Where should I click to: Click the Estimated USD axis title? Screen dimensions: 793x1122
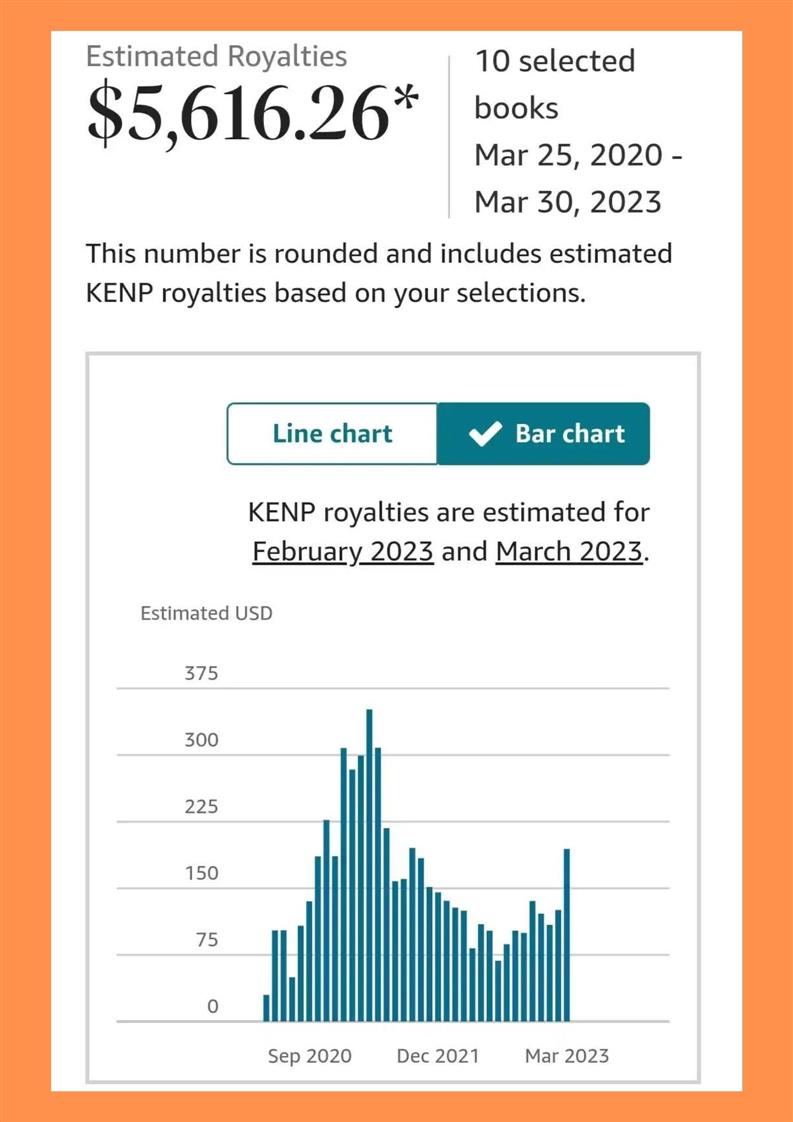[x=206, y=613]
